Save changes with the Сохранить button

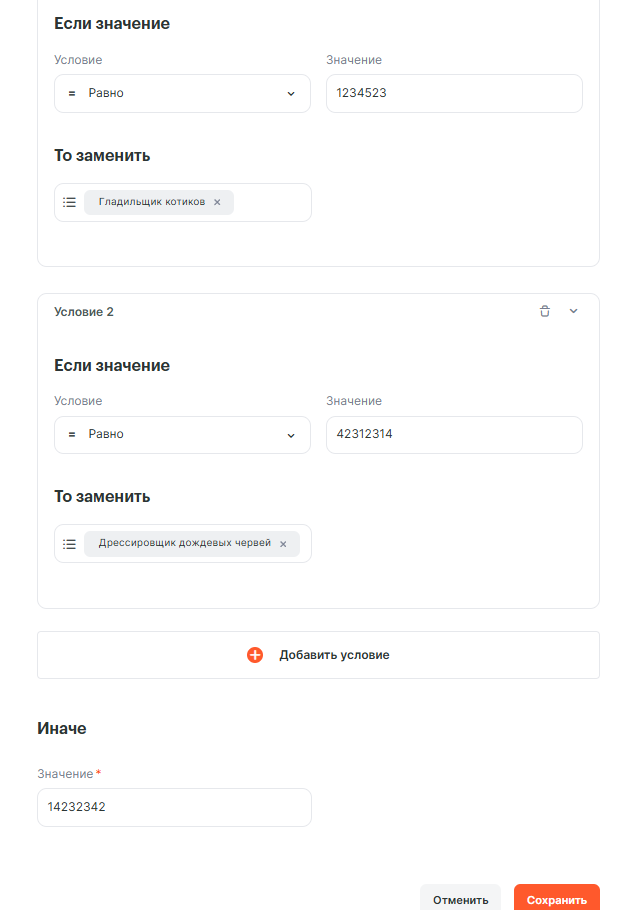[556, 898]
